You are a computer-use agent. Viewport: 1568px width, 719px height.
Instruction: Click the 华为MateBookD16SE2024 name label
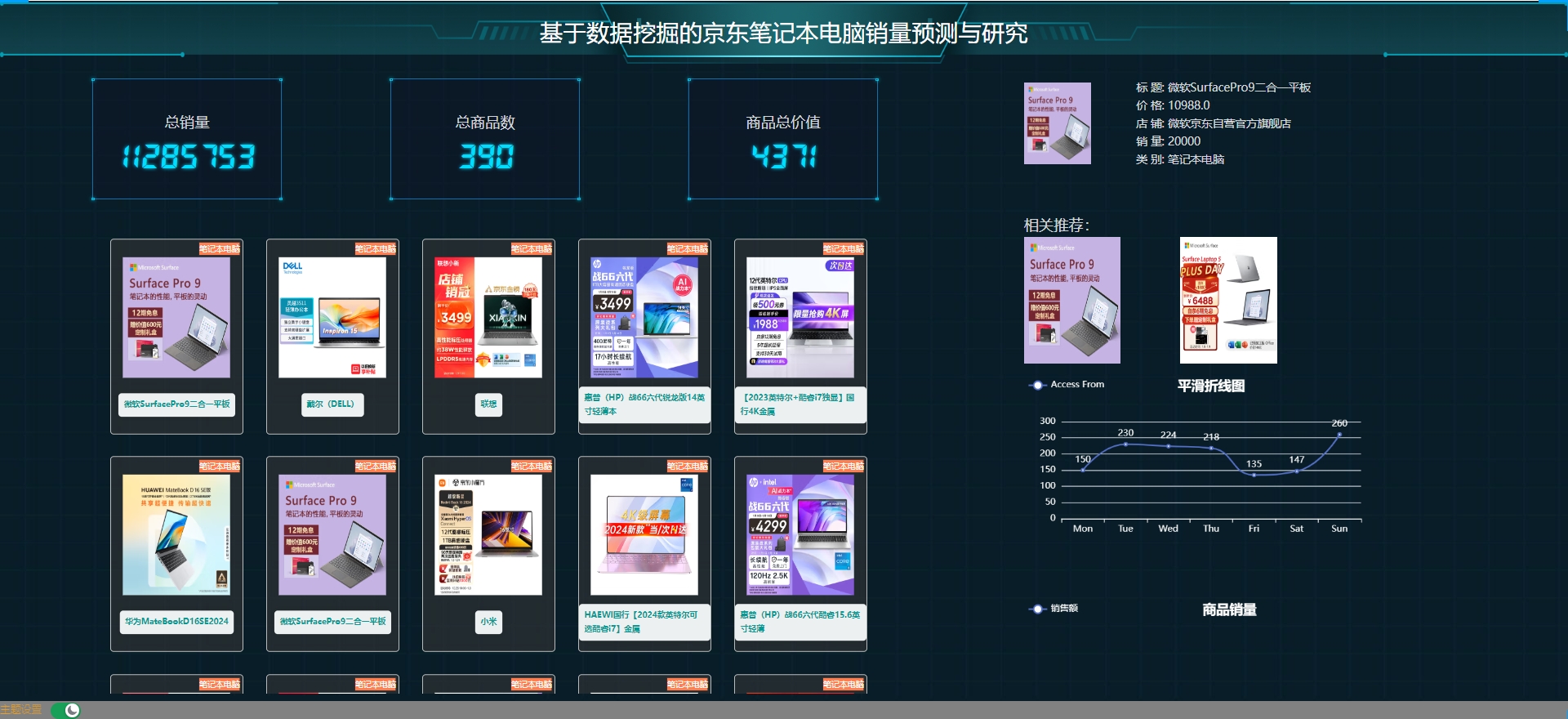tap(176, 622)
